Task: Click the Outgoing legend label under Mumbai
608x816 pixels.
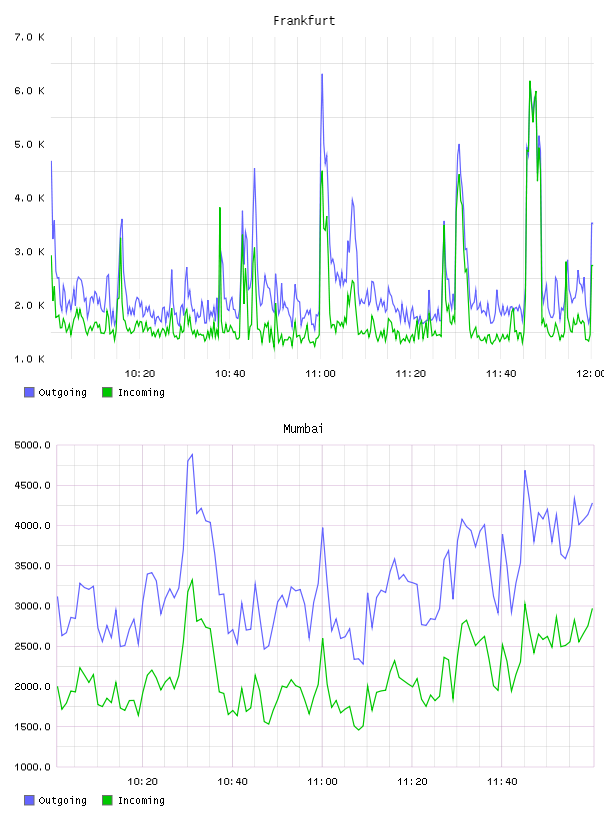Action: tap(62, 800)
